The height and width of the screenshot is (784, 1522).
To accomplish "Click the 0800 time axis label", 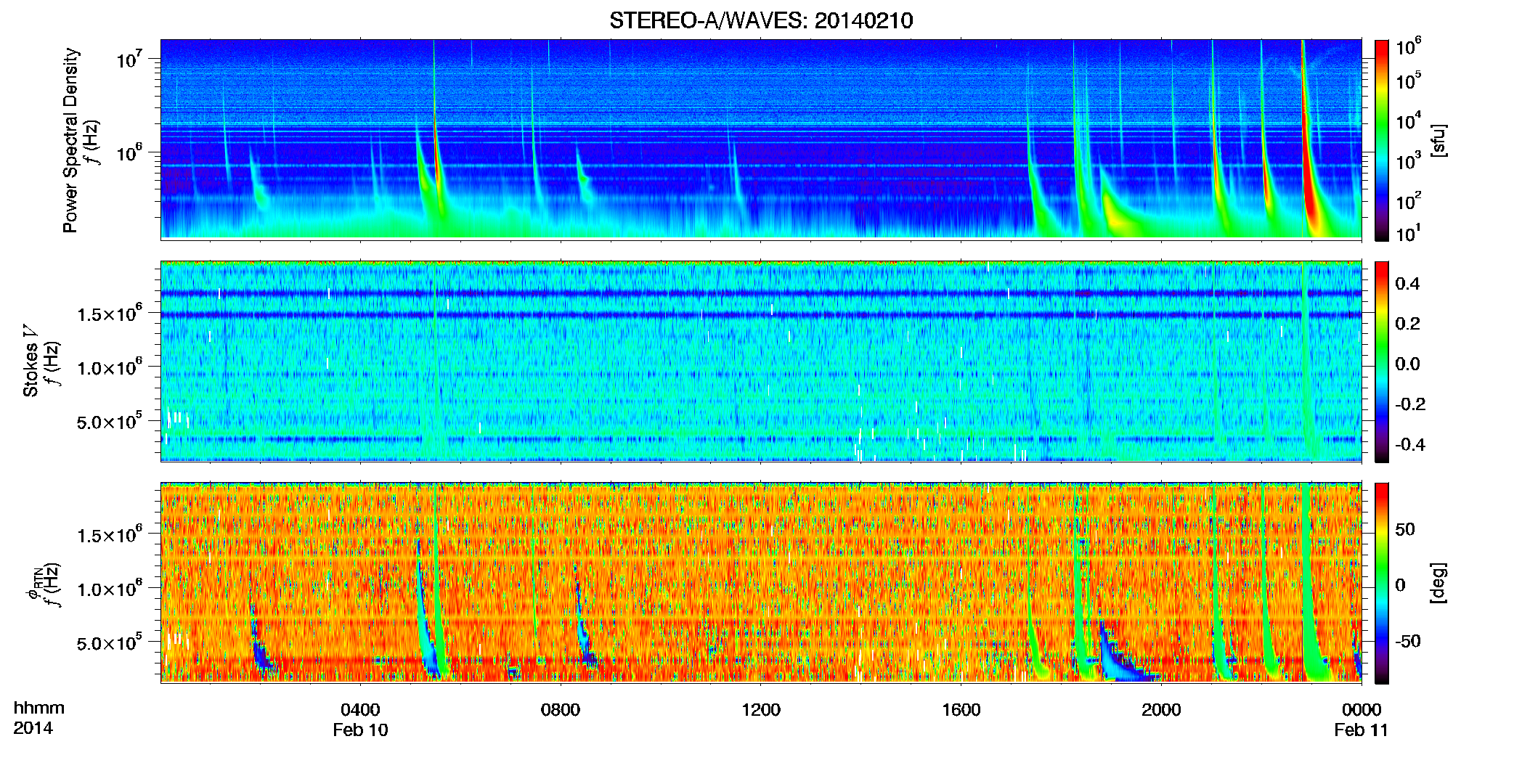I will pos(561,709).
